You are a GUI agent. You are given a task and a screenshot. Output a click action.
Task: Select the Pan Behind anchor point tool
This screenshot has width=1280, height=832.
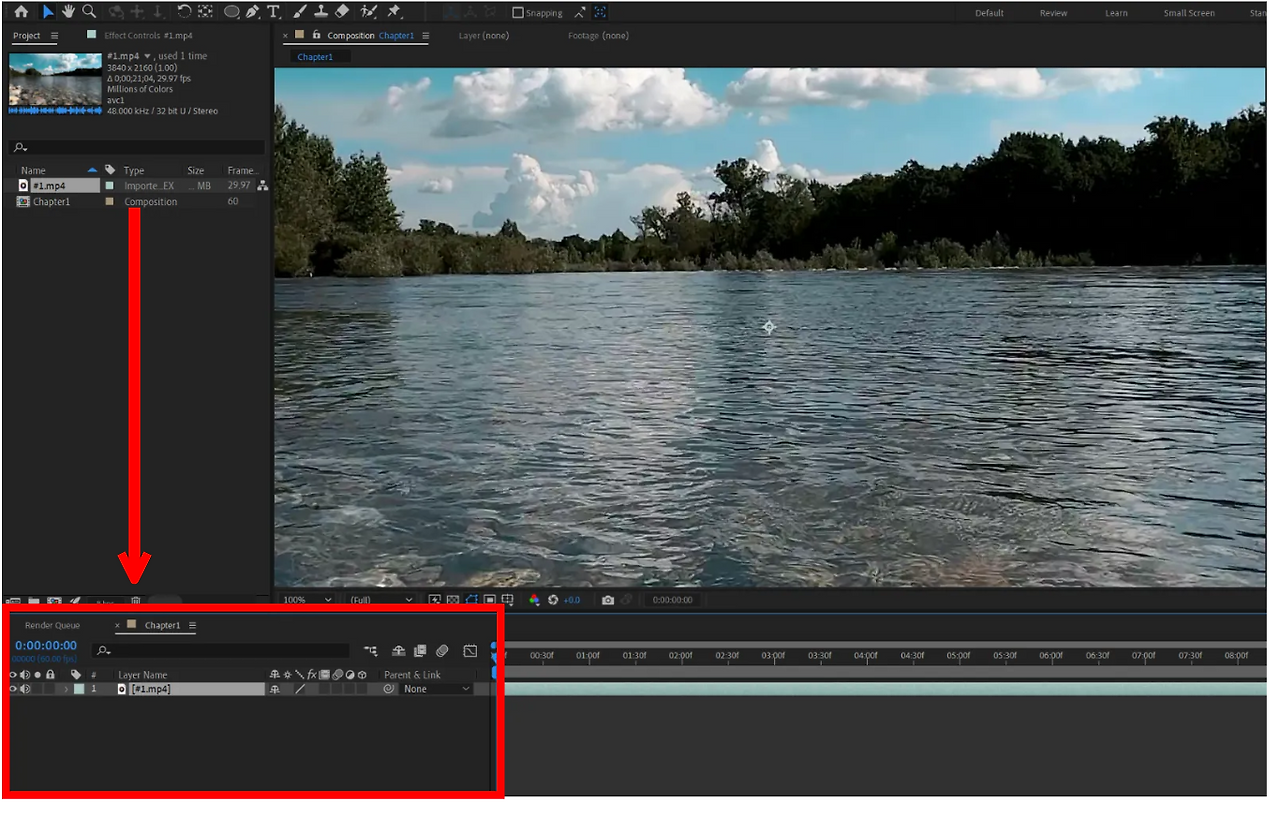(205, 12)
